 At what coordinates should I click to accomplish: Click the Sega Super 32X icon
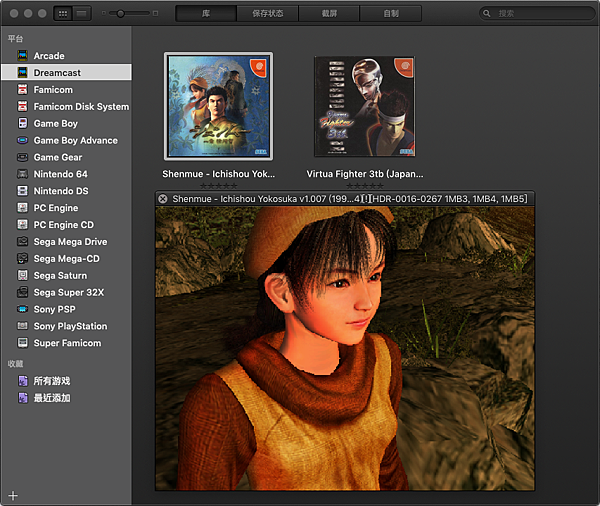(x=23, y=292)
